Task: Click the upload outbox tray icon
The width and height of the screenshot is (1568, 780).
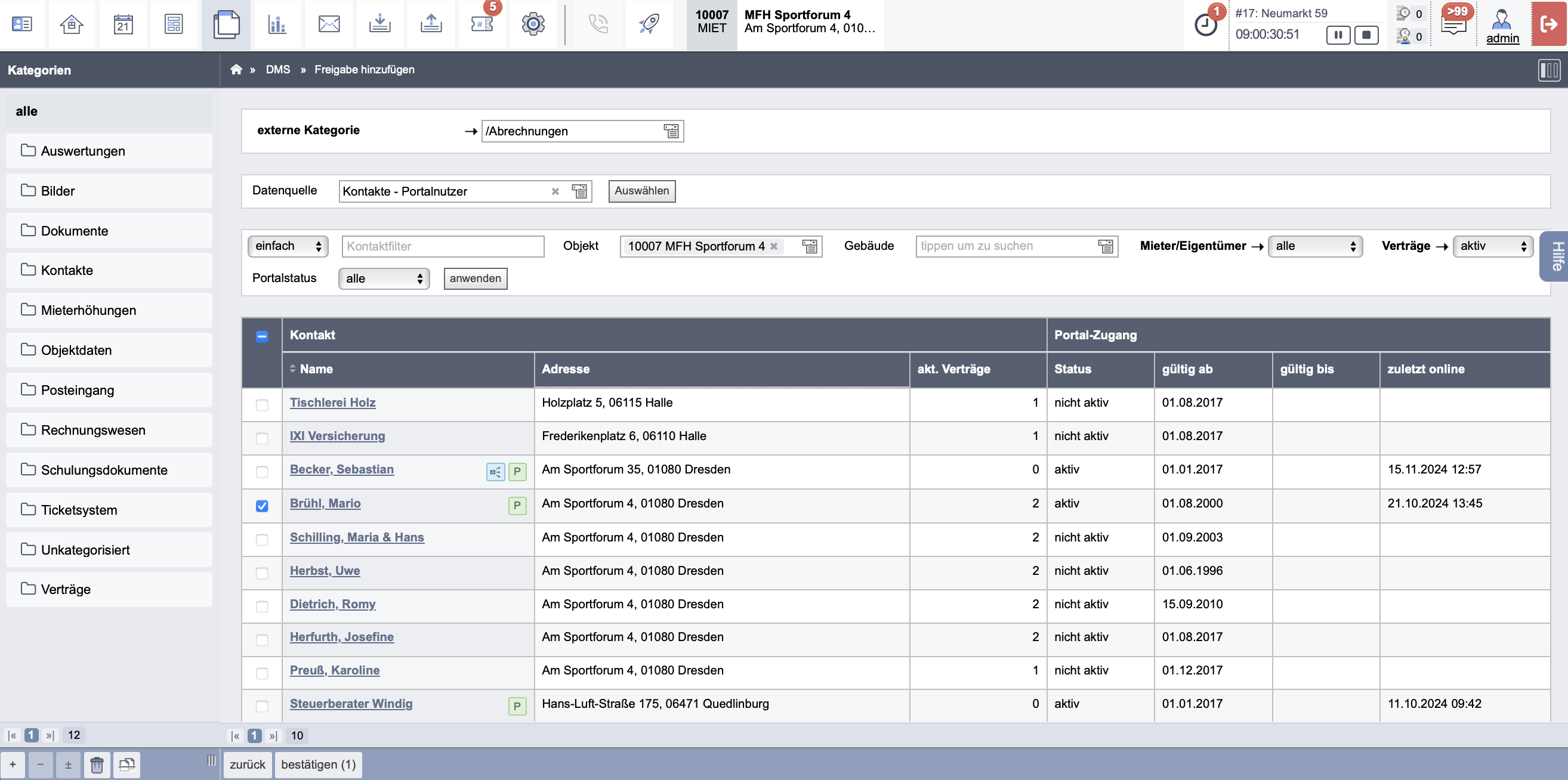Action: click(x=431, y=24)
